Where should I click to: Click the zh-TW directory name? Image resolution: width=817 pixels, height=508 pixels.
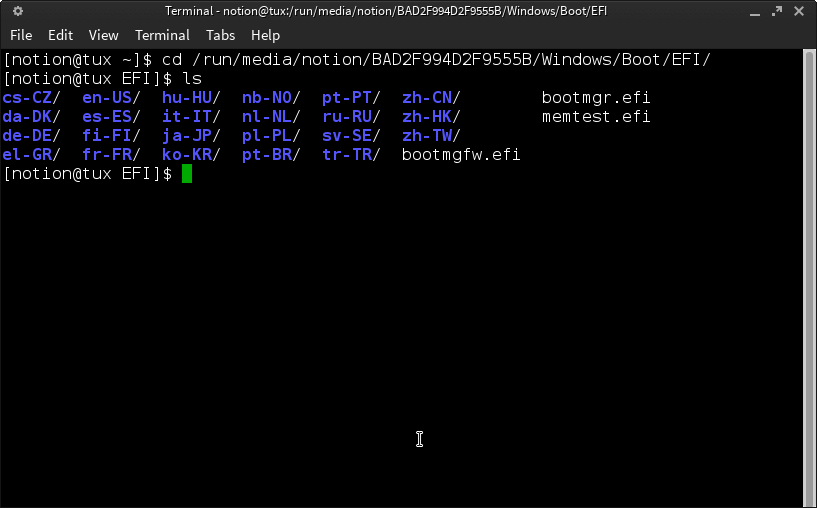pyautogui.click(x=427, y=135)
